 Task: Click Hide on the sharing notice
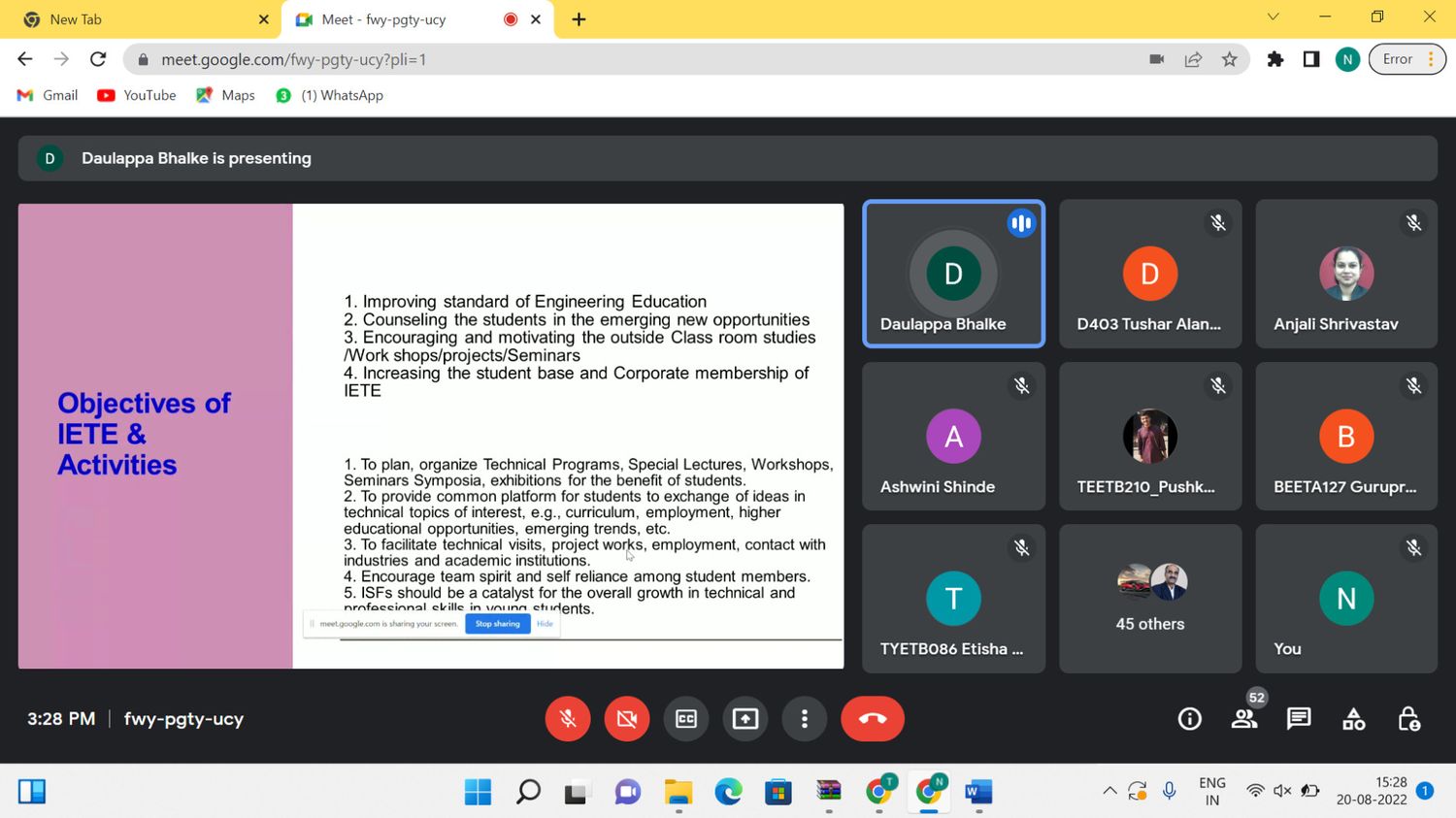coord(546,624)
